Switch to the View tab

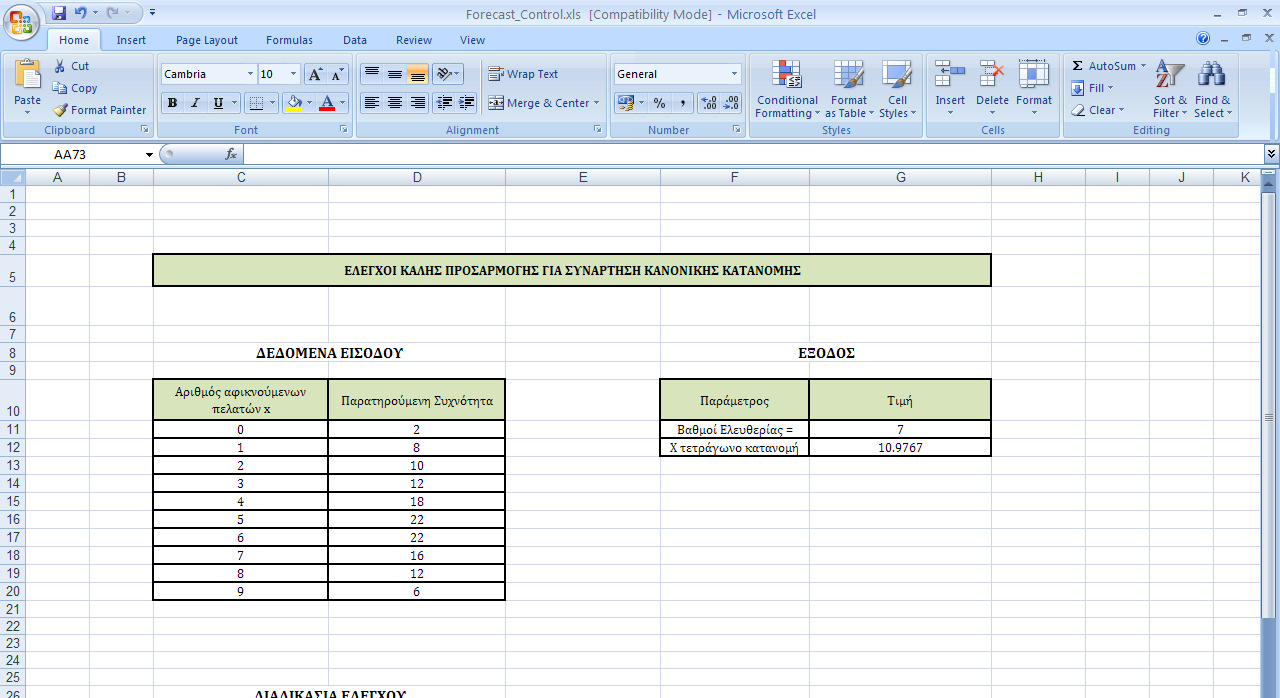point(473,40)
